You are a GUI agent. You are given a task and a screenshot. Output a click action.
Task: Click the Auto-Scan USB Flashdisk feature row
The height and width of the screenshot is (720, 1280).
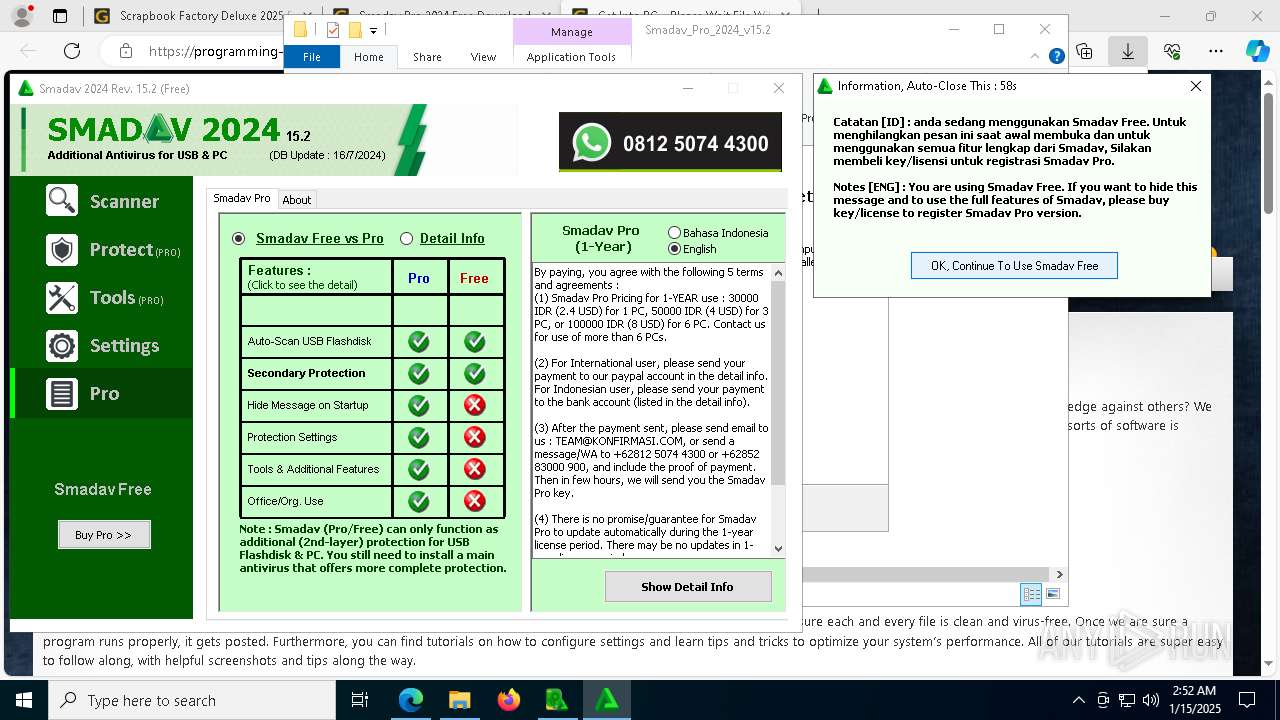[315, 342]
